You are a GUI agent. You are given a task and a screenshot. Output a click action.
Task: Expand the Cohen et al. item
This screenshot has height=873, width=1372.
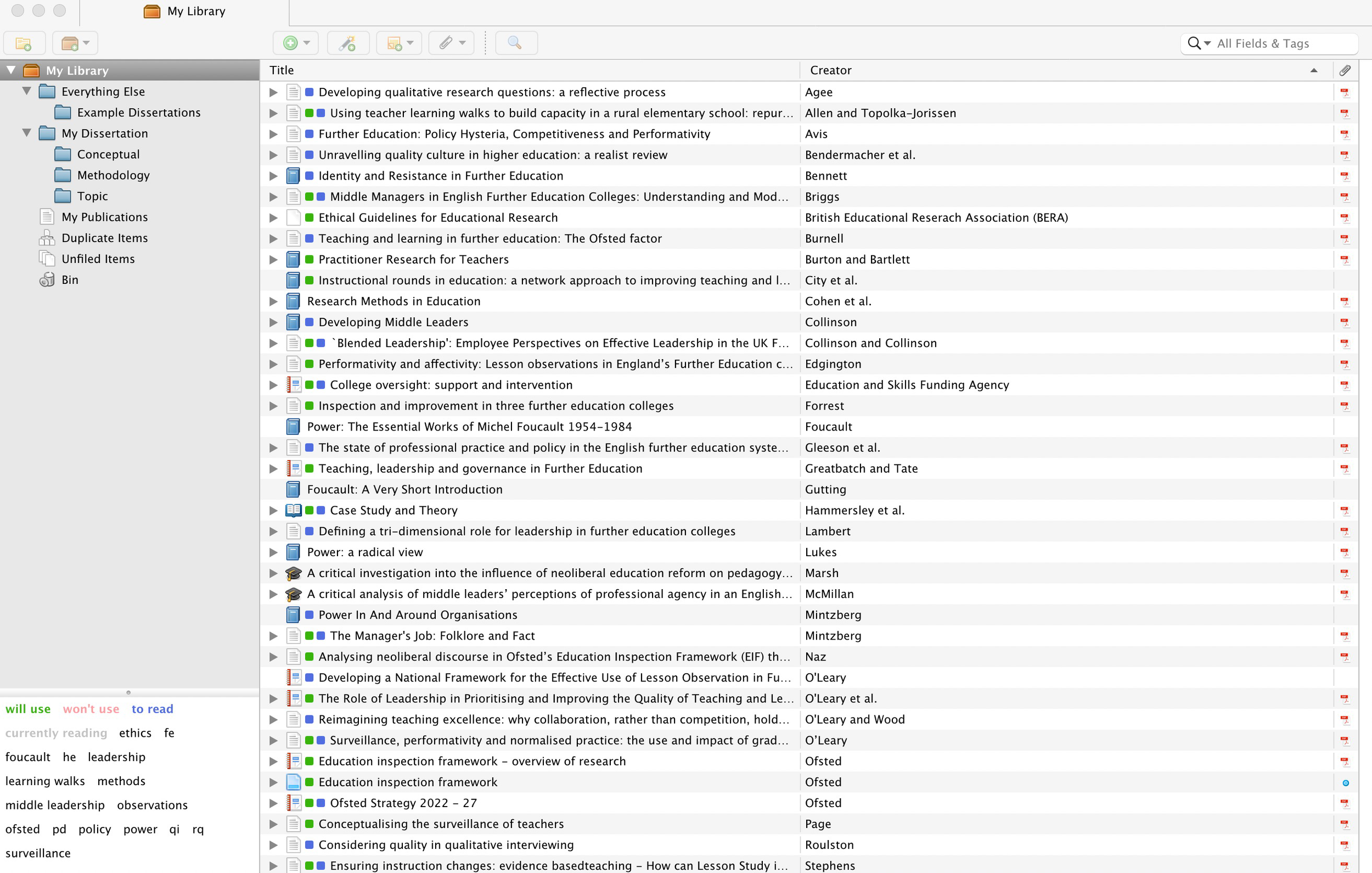coord(273,301)
